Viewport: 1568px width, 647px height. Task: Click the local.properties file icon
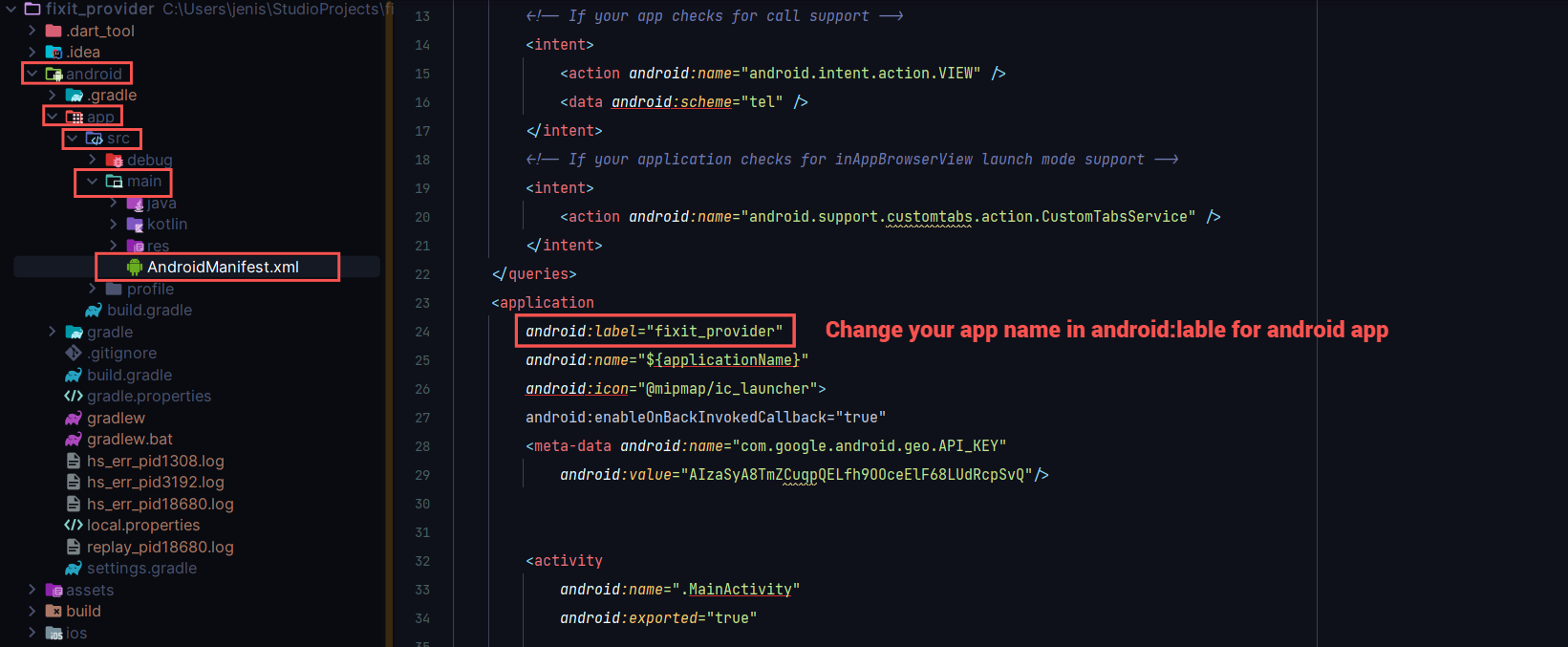coord(74,526)
